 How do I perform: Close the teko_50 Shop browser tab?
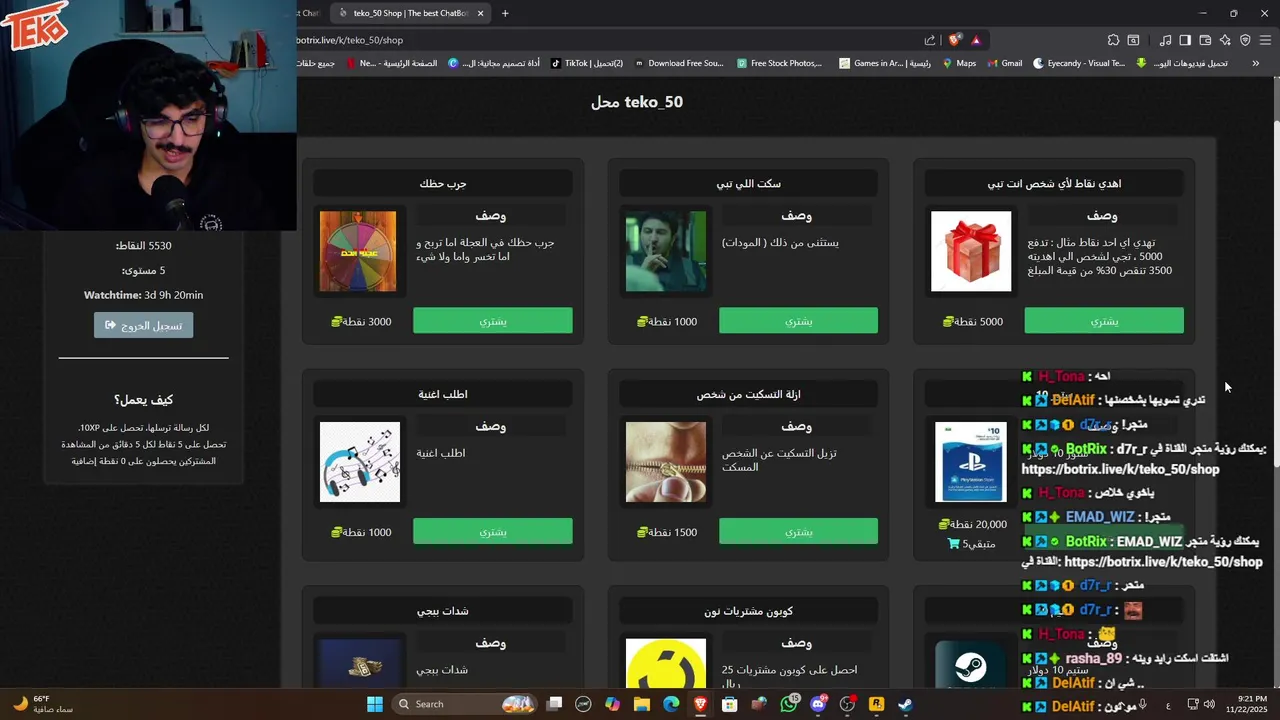point(480,13)
